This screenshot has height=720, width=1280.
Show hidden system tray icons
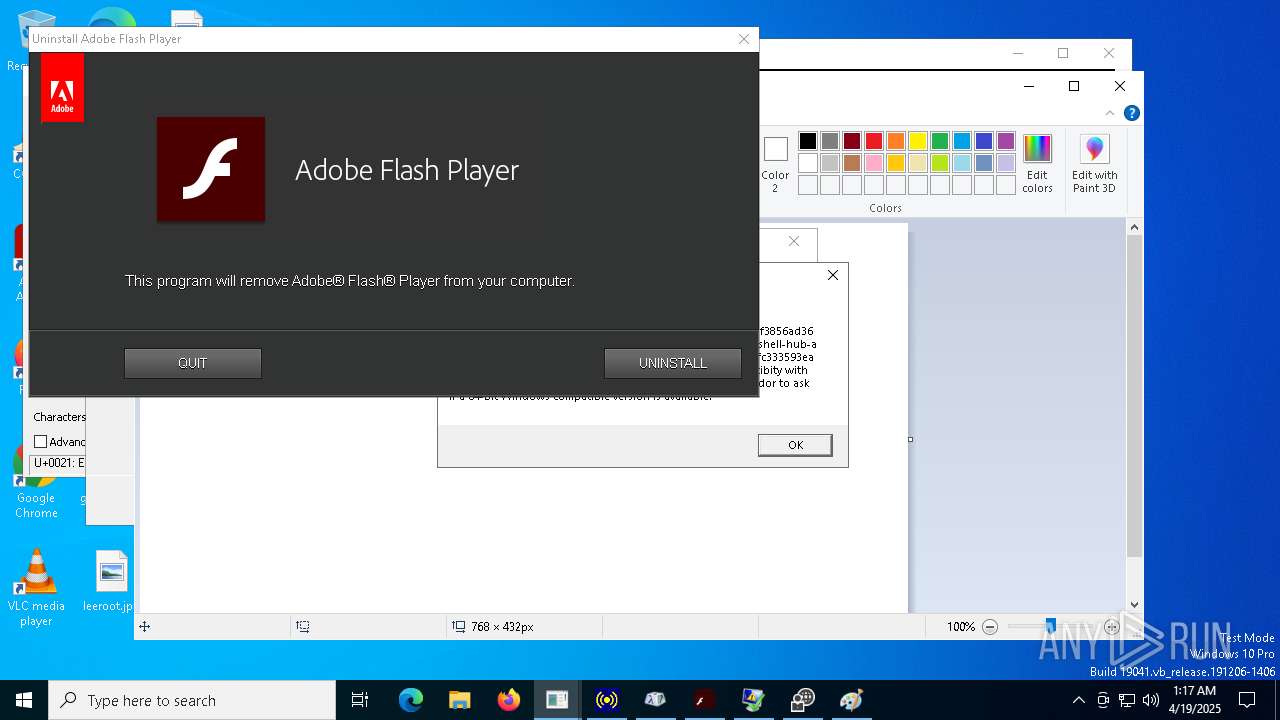[1078, 700]
